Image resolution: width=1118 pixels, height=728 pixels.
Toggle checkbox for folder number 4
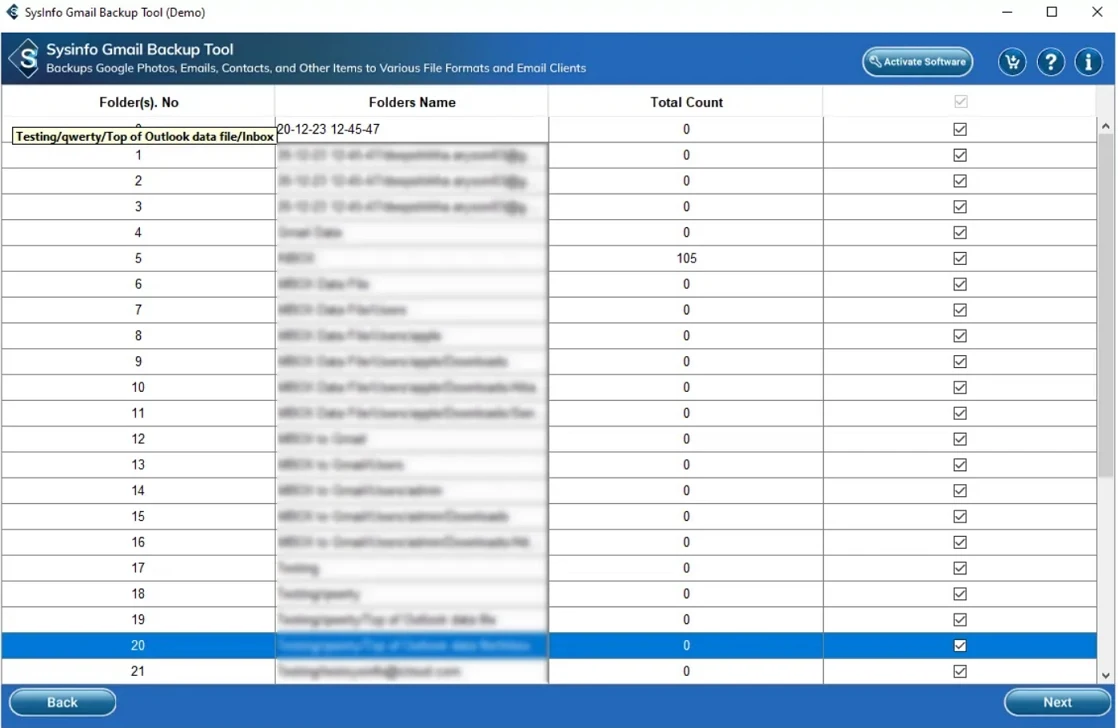(x=960, y=232)
